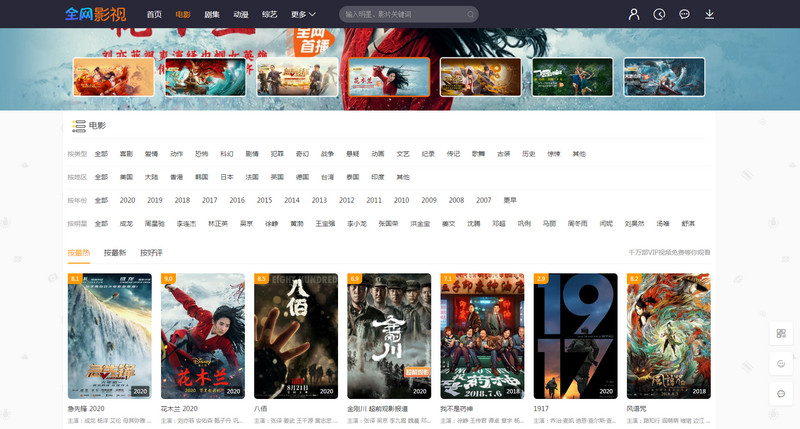Filter by genre 科幻
This screenshot has width=800, height=429.
tap(227, 154)
